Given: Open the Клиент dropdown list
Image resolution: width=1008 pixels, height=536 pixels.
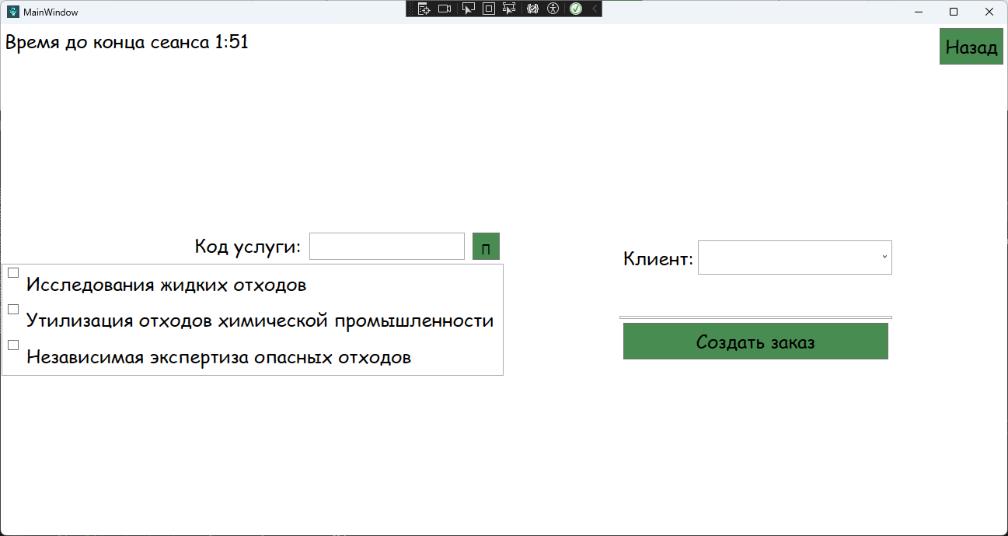Looking at the screenshot, I should coord(795,258).
